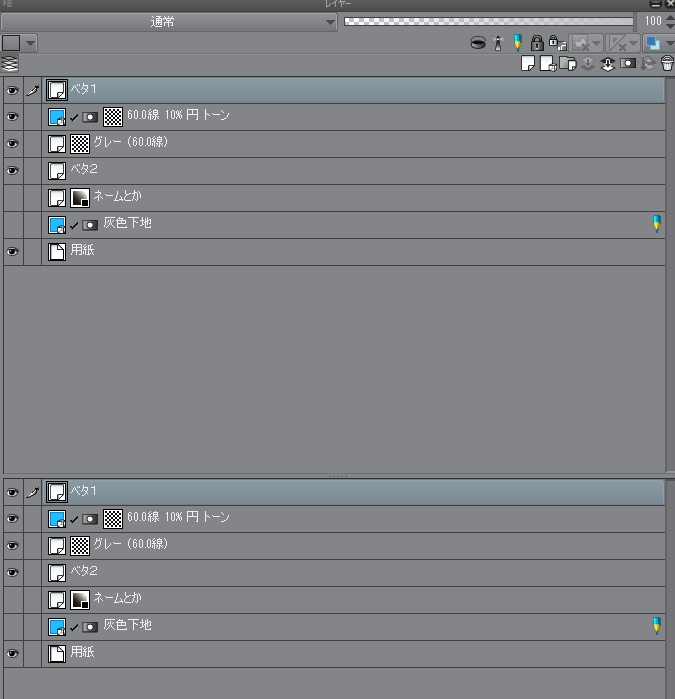Adjust the layer opacity slider
The height and width of the screenshot is (699, 675).
[489, 21]
